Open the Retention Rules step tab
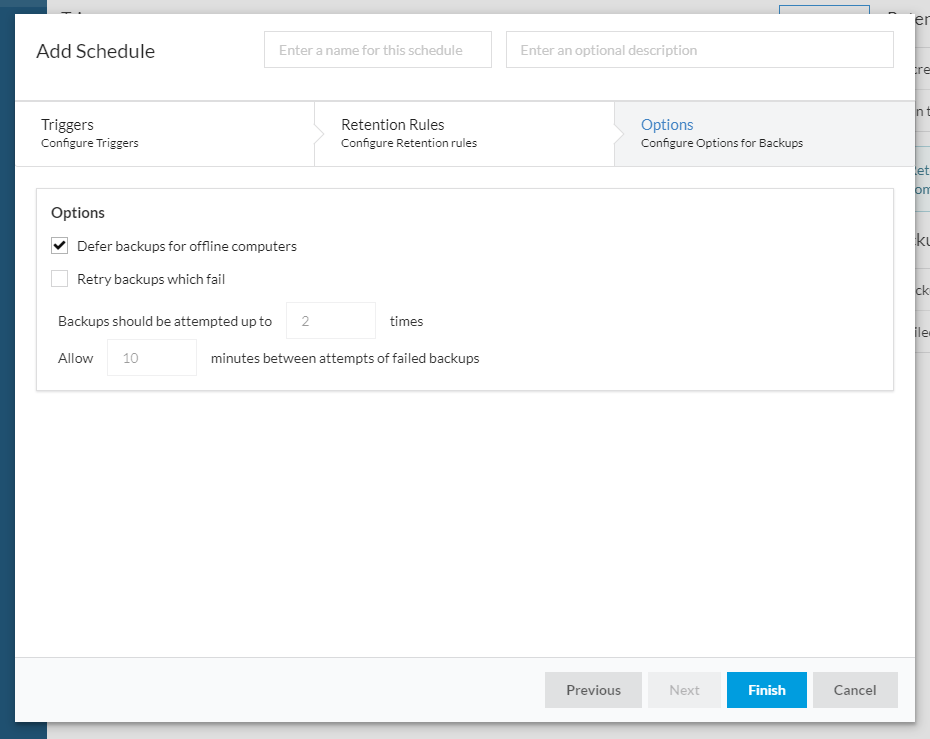930x739 pixels. point(464,133)
